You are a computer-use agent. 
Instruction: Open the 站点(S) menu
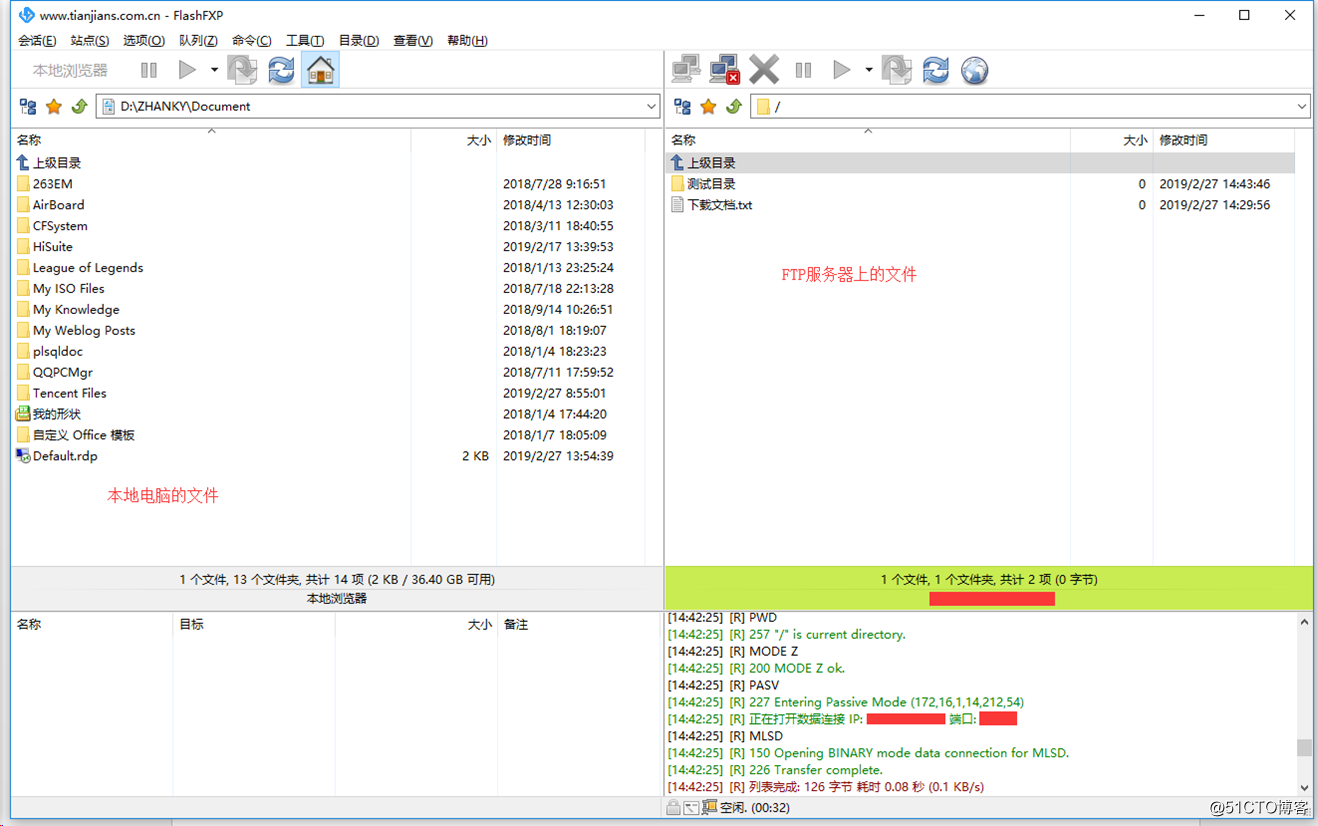(x=90, y=41)
